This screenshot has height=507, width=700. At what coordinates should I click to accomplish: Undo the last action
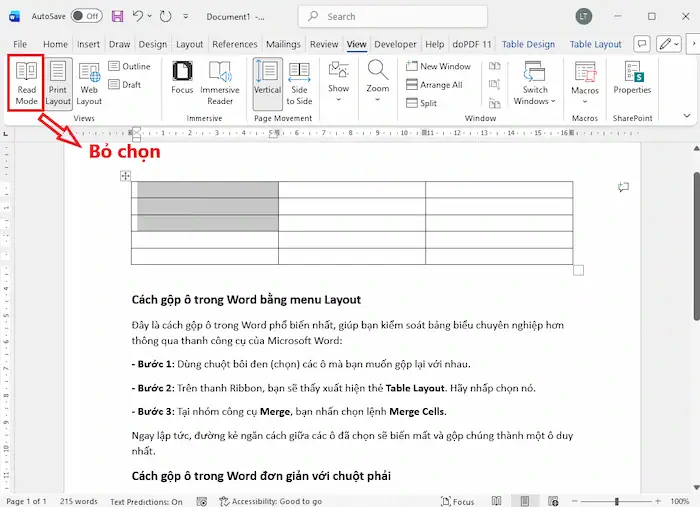point(138,17)
